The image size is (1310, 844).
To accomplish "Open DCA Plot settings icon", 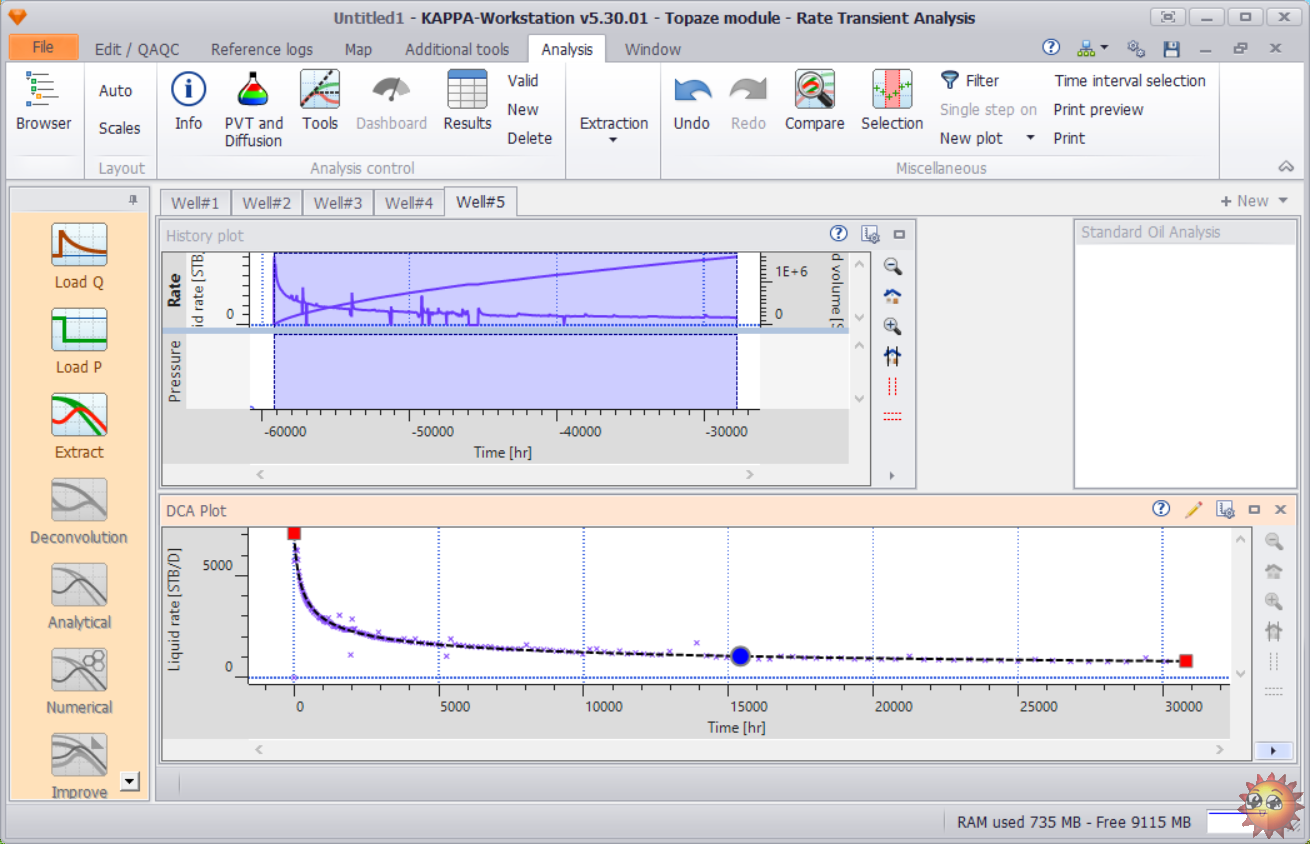I will (x=1225, y=509).
